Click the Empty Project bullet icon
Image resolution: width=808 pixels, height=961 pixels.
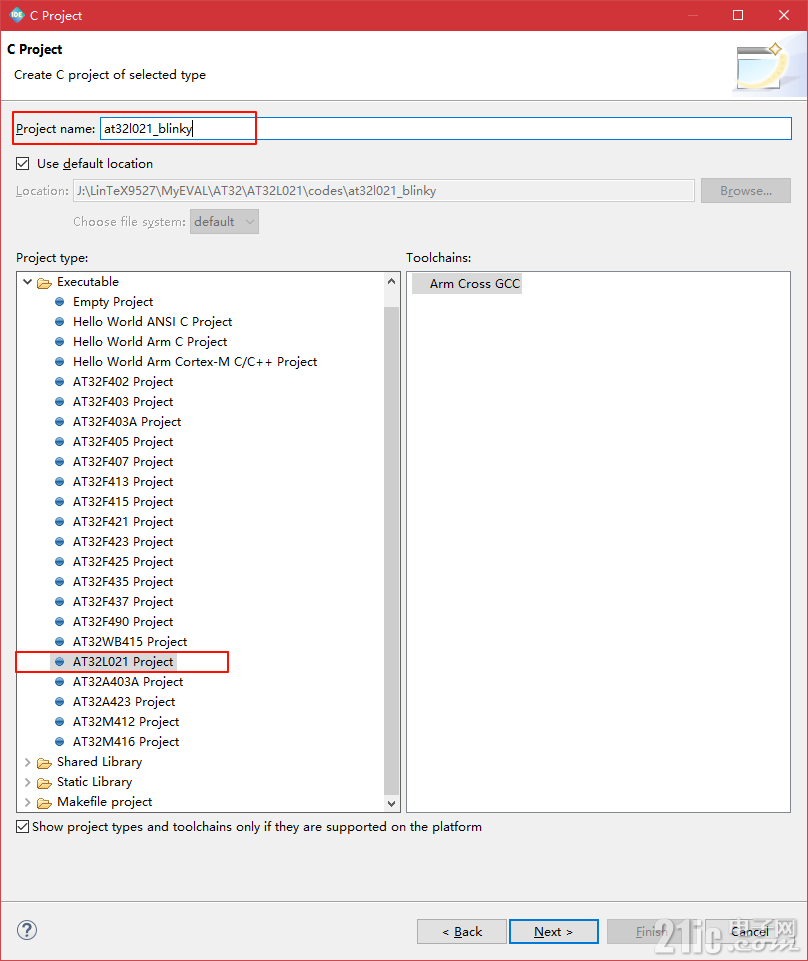click(x=59, y=302)
